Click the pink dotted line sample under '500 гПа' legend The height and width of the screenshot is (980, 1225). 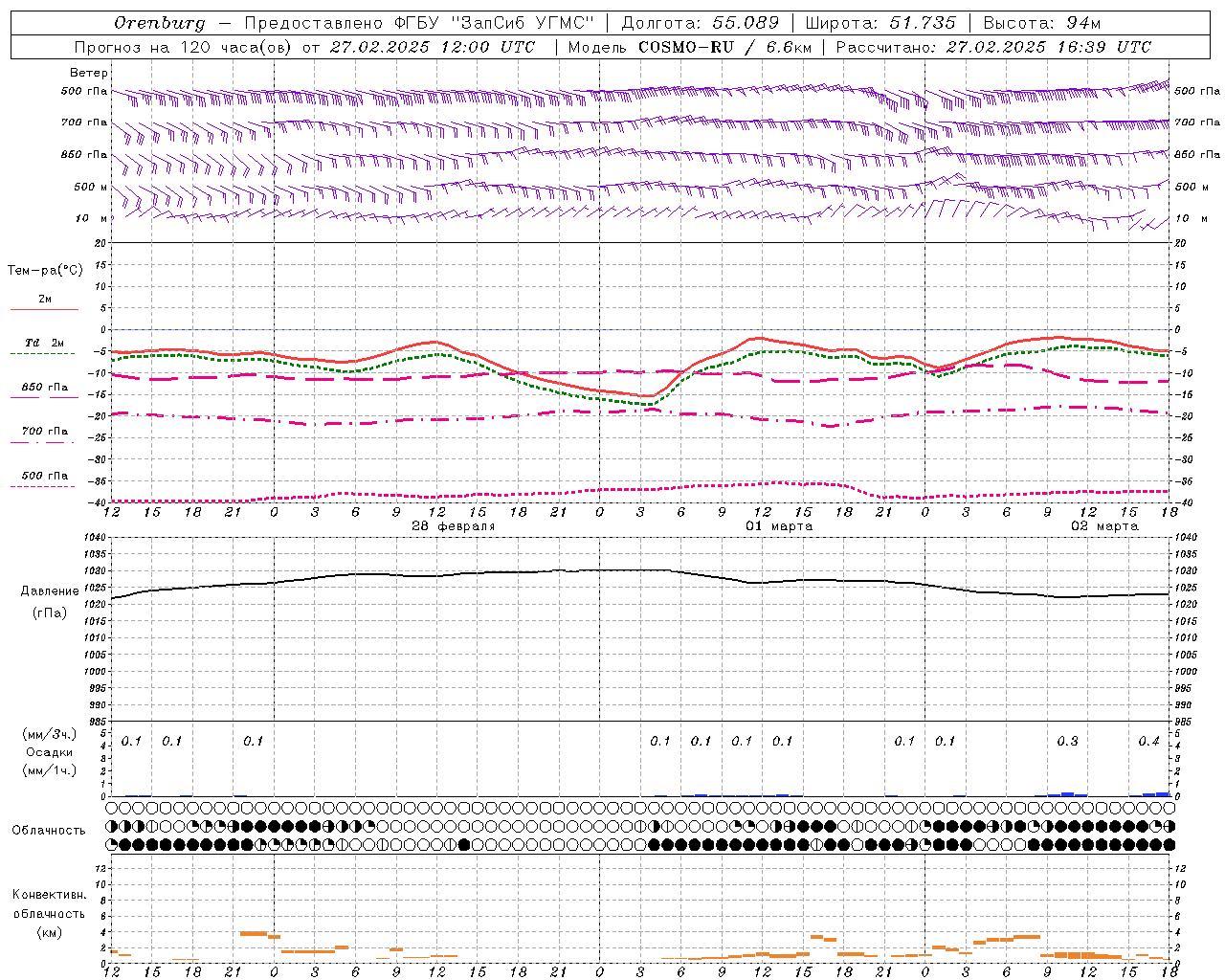43,486
